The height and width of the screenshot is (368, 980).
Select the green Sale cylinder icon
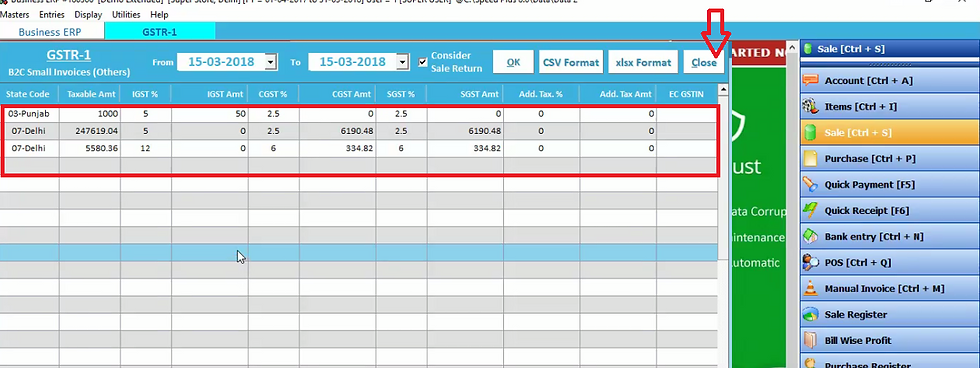(811, 132)
